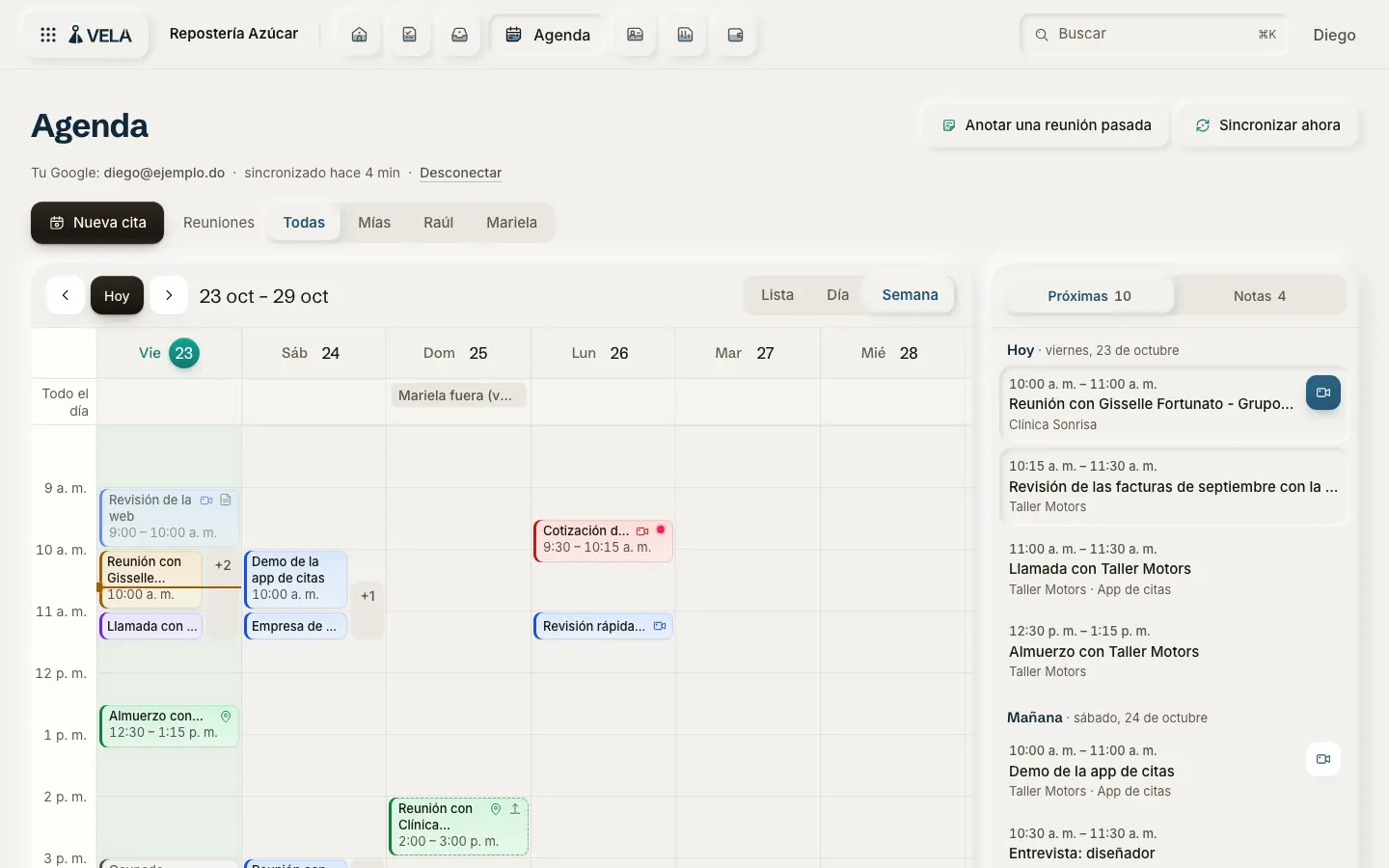Go to next week arrow

[x=169, y=295]
